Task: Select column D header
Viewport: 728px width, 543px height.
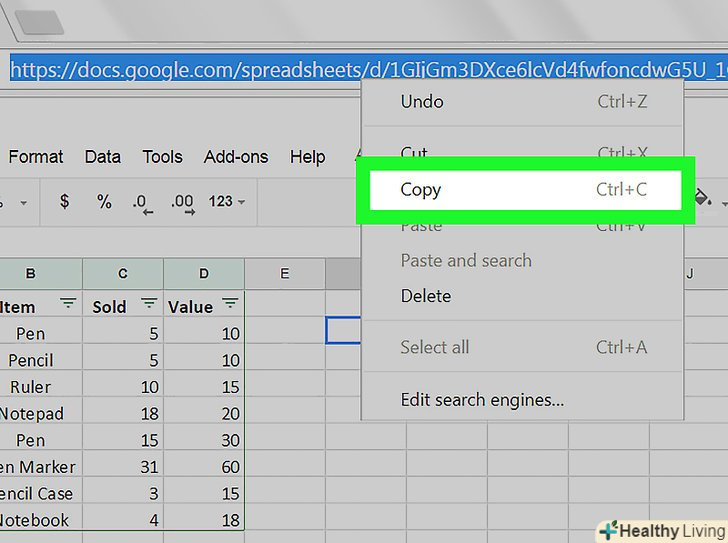Action: tap(204, 273)
